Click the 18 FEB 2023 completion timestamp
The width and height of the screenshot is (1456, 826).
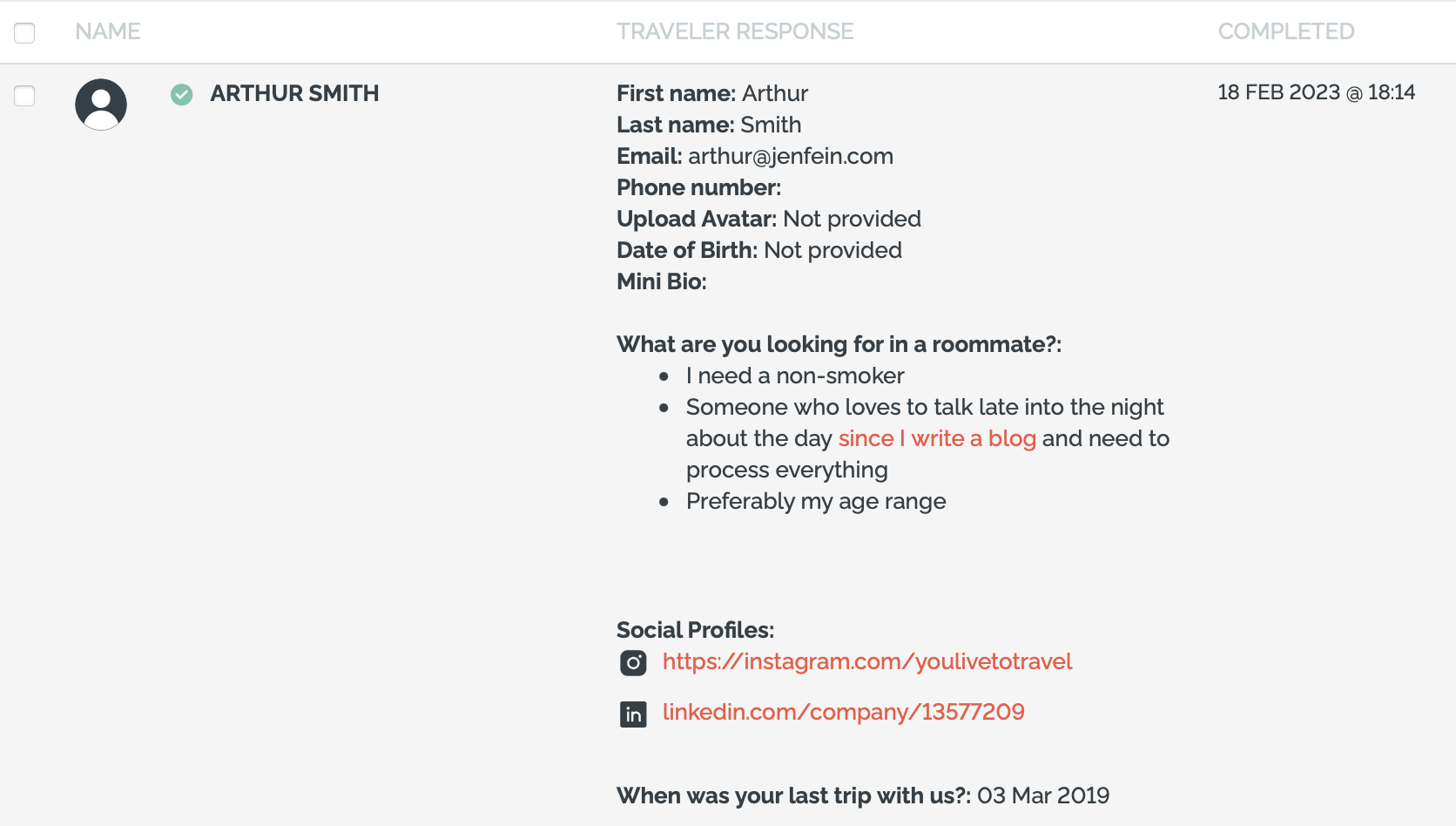point(1317,92)
